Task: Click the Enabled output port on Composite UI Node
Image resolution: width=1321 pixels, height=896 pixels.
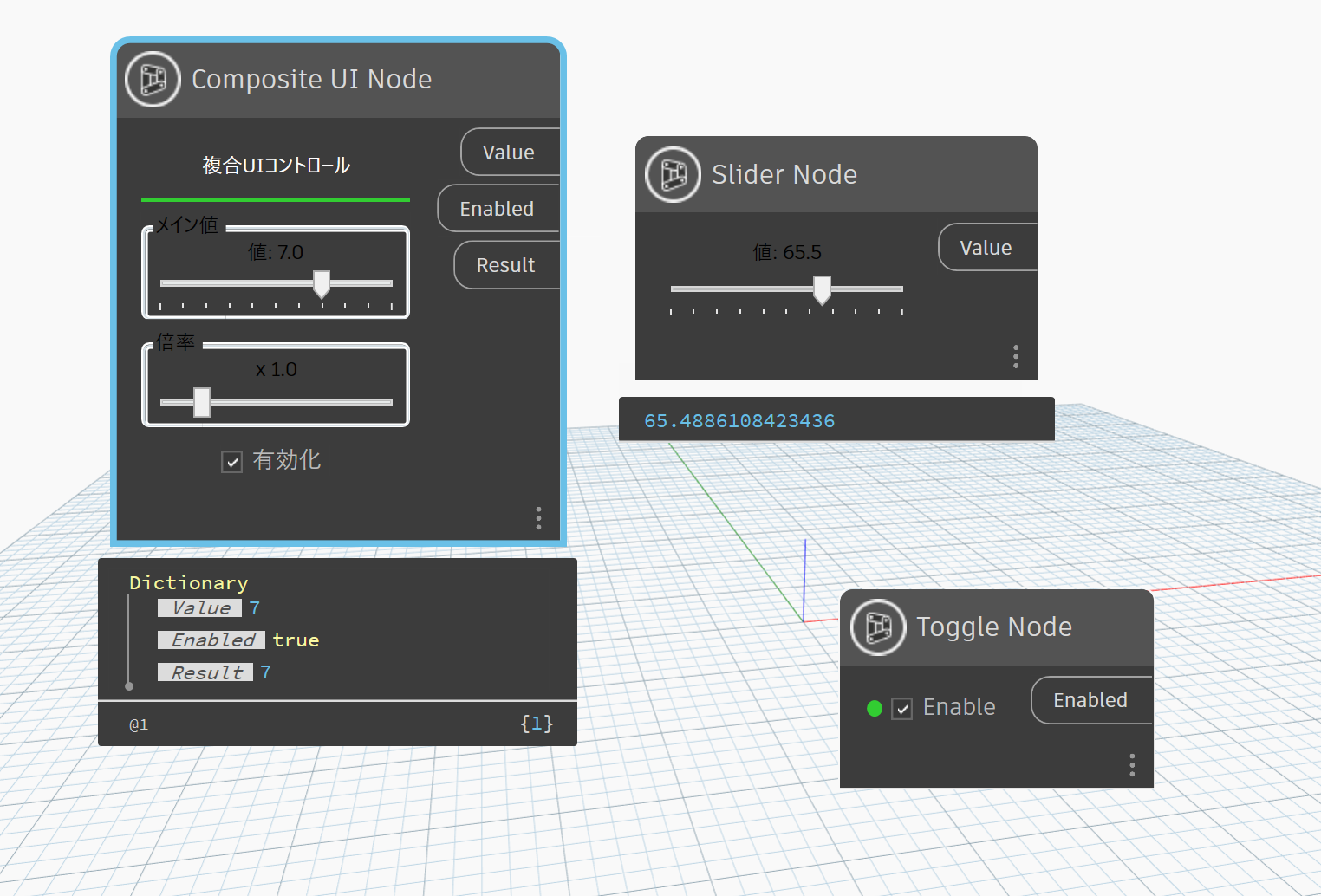Action: point(498,208)
